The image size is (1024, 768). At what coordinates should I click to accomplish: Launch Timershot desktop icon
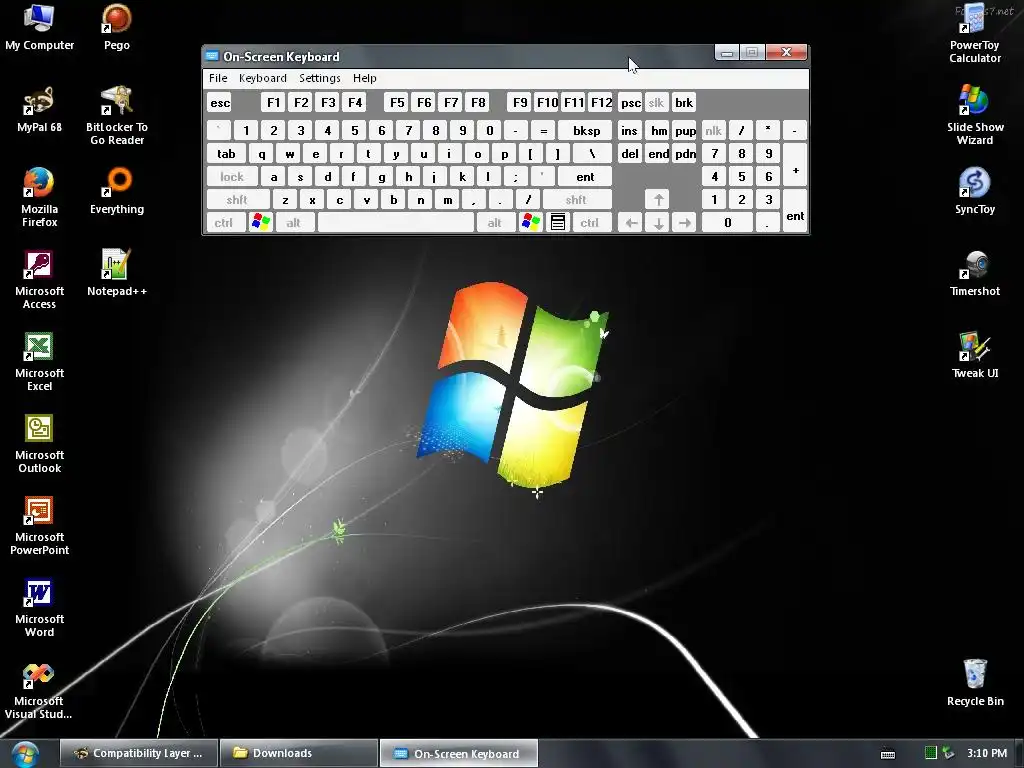pyautogui.click(x=974, y=274)
